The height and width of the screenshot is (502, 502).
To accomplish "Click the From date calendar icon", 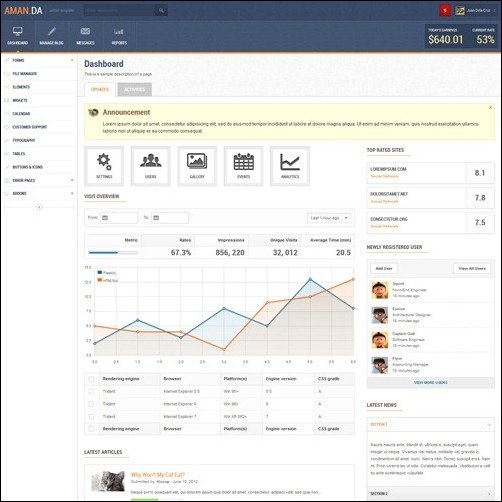I will pyautogui.click(x=105, y=218).
